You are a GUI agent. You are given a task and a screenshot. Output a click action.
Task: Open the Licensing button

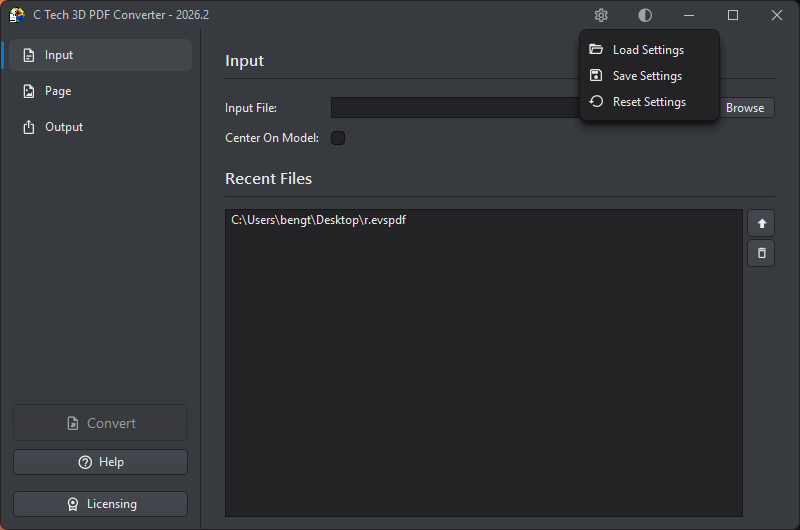[x=100, y=504]
